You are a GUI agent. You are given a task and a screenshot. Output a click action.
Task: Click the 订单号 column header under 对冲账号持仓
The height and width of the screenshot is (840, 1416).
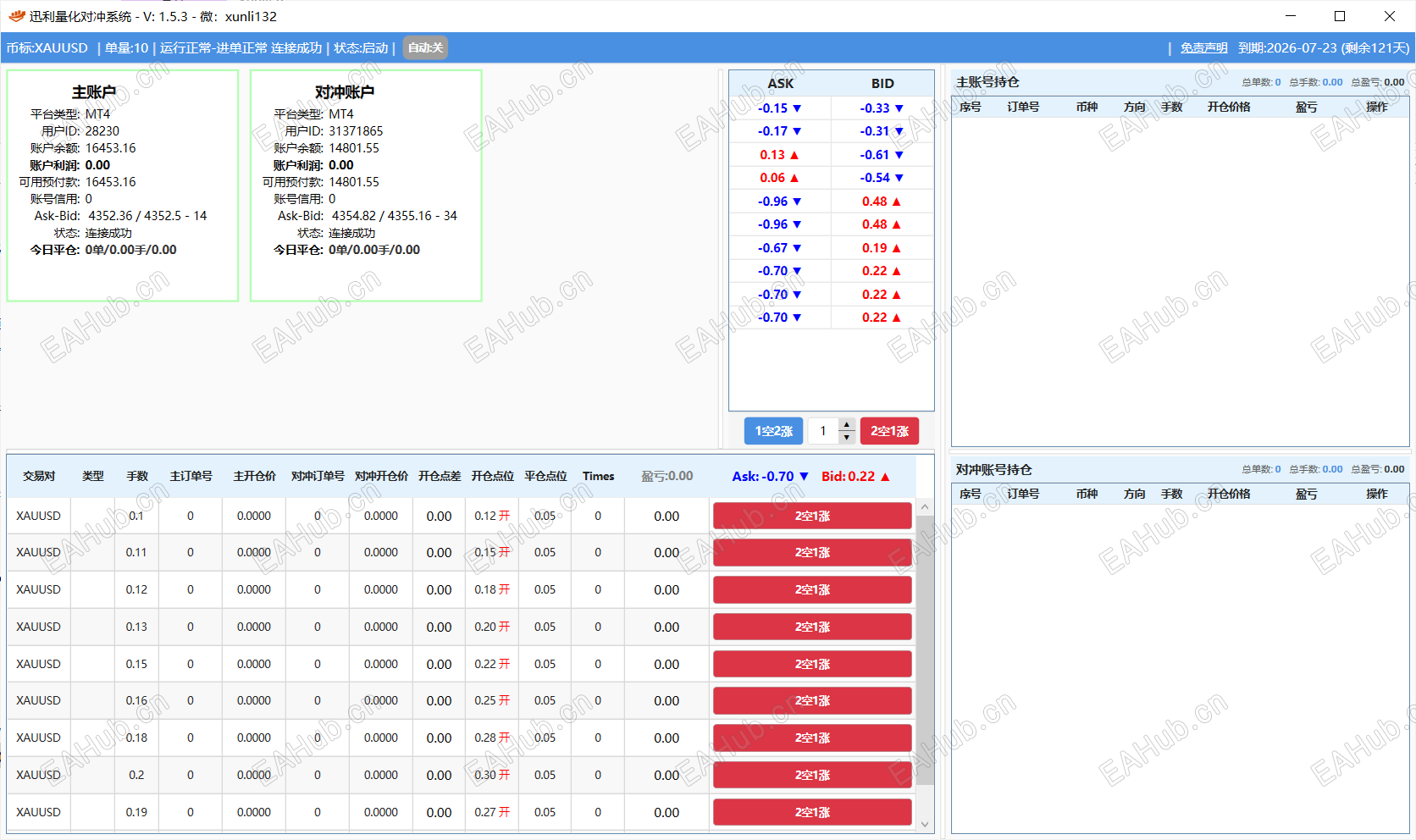(x=1022, y=494)
